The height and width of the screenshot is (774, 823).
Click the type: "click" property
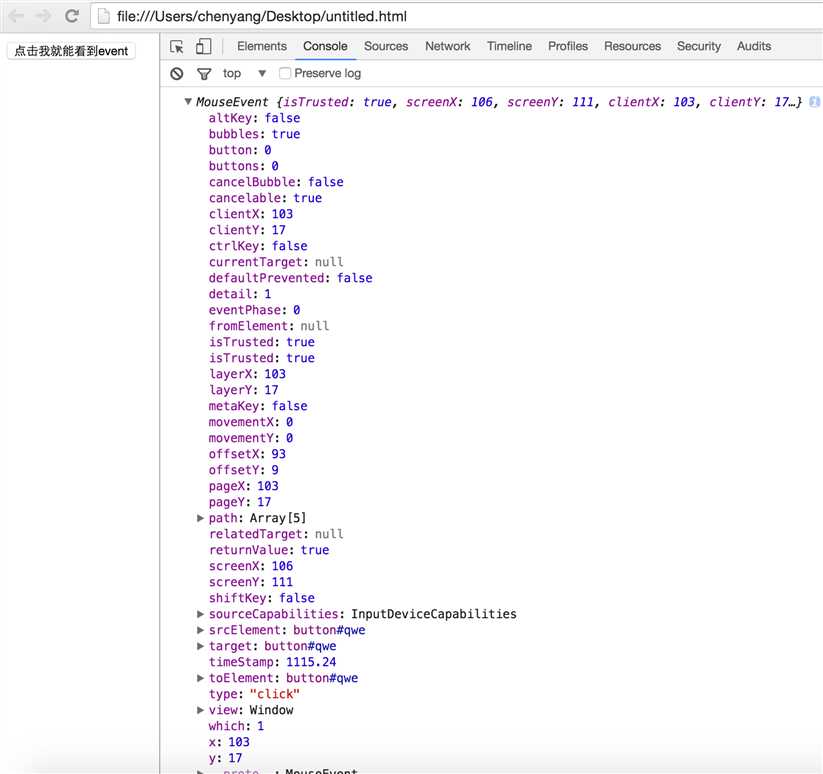click(x=254, y=694)
